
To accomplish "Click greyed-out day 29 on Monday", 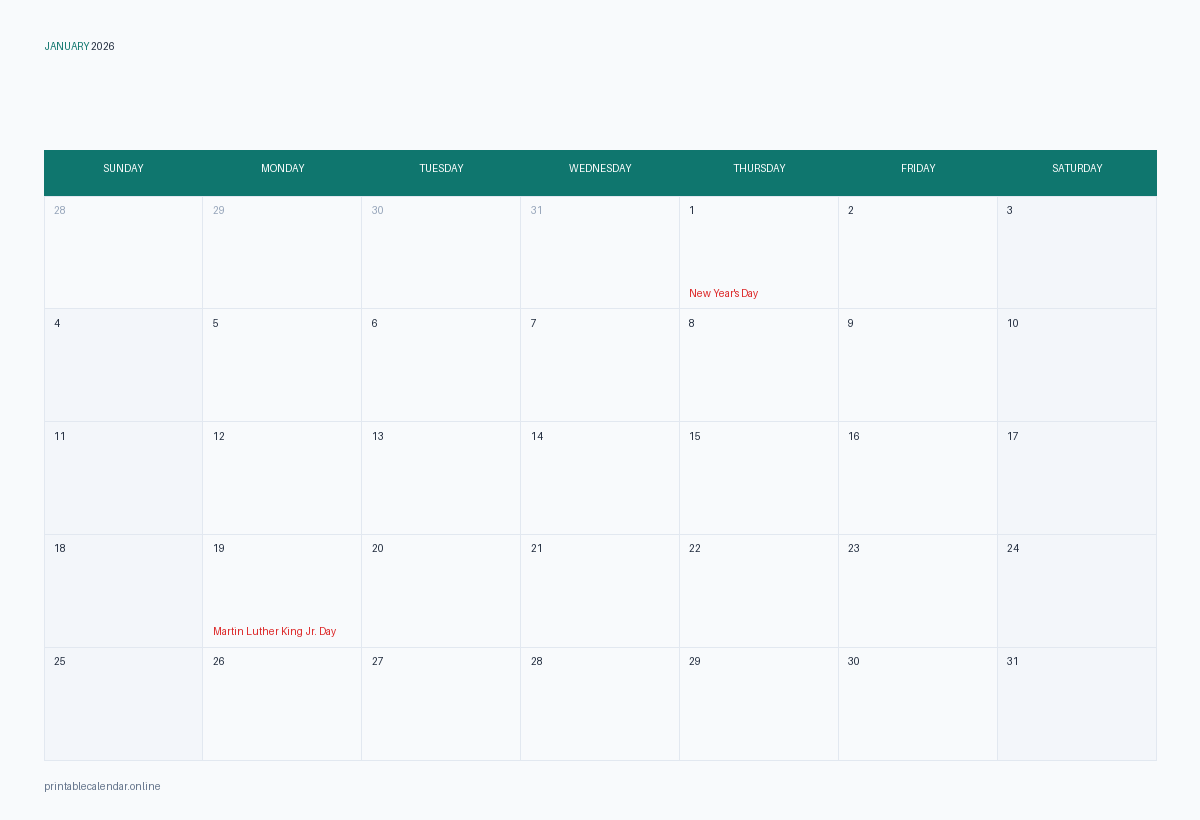I will click(219, 210).
